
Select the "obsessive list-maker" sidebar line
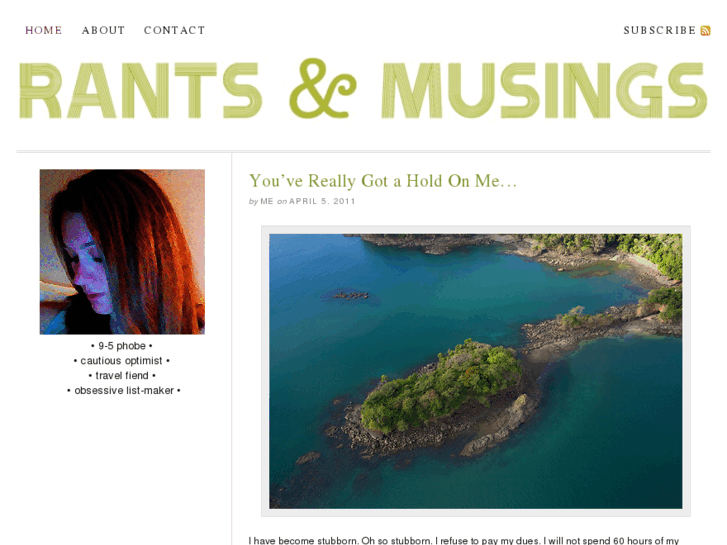[124, 391]
